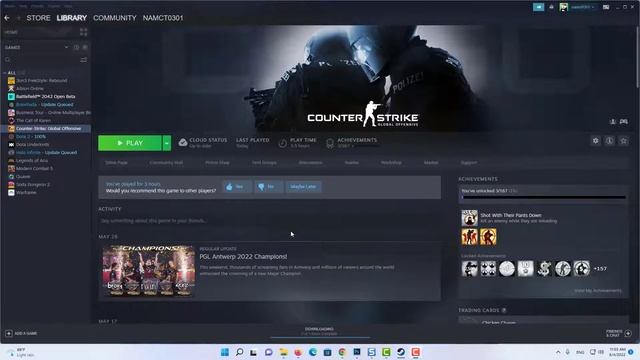Screen dimensions: 640x360
Task: Open the Windows Start button
Action: click(x=225, y=352)
